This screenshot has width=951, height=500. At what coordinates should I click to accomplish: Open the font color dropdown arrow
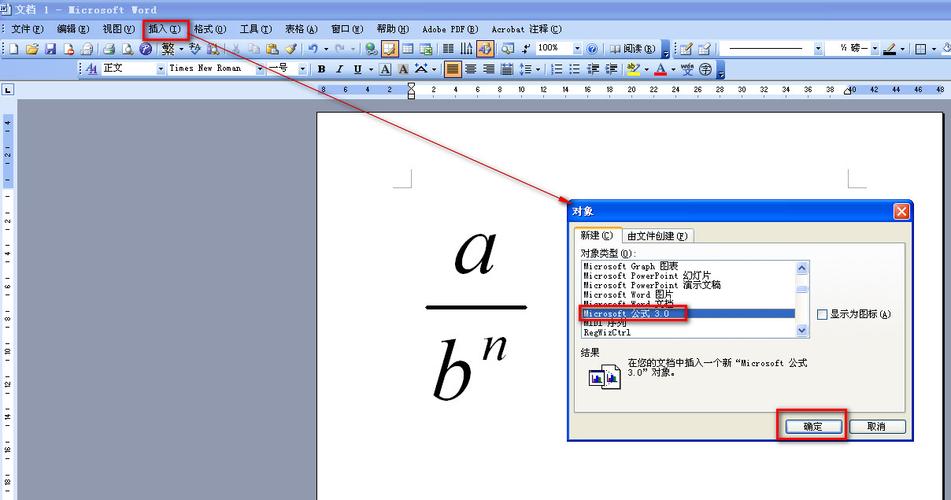tap(673, 69)
